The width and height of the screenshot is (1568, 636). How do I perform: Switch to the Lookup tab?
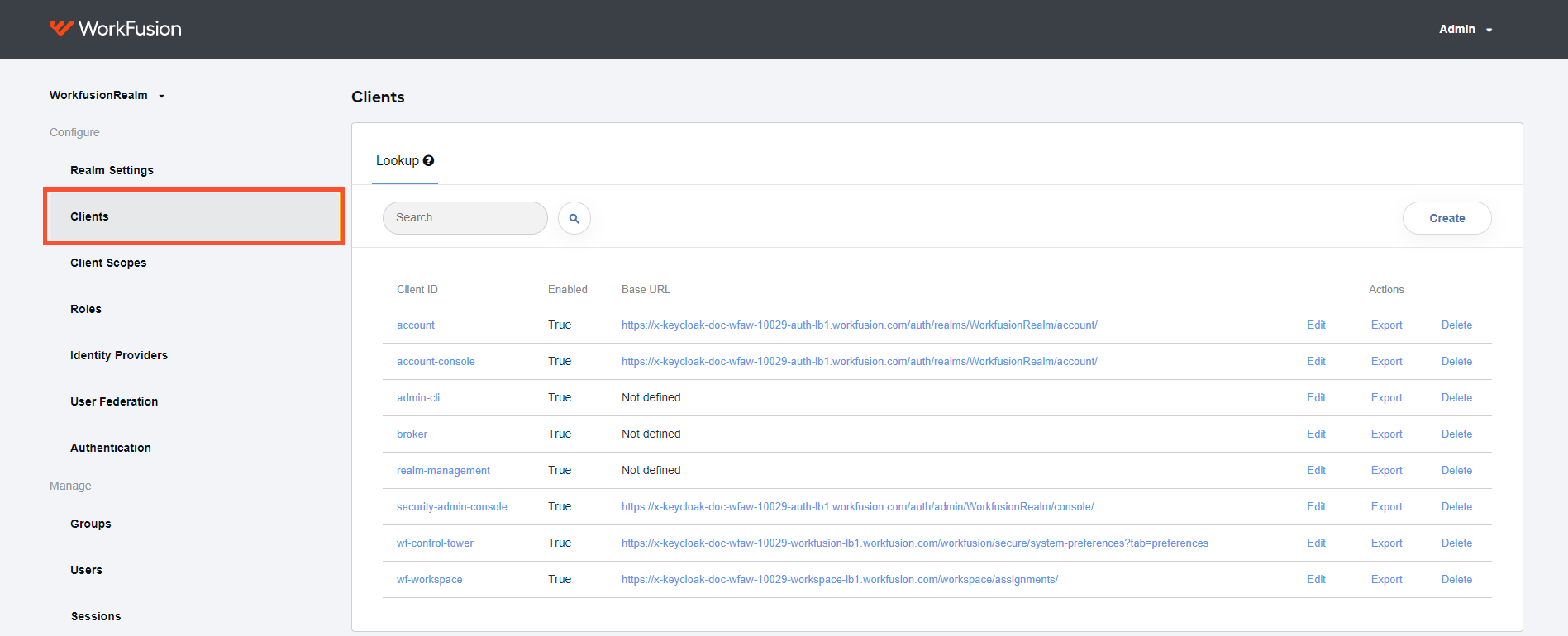tap(405, 160)
